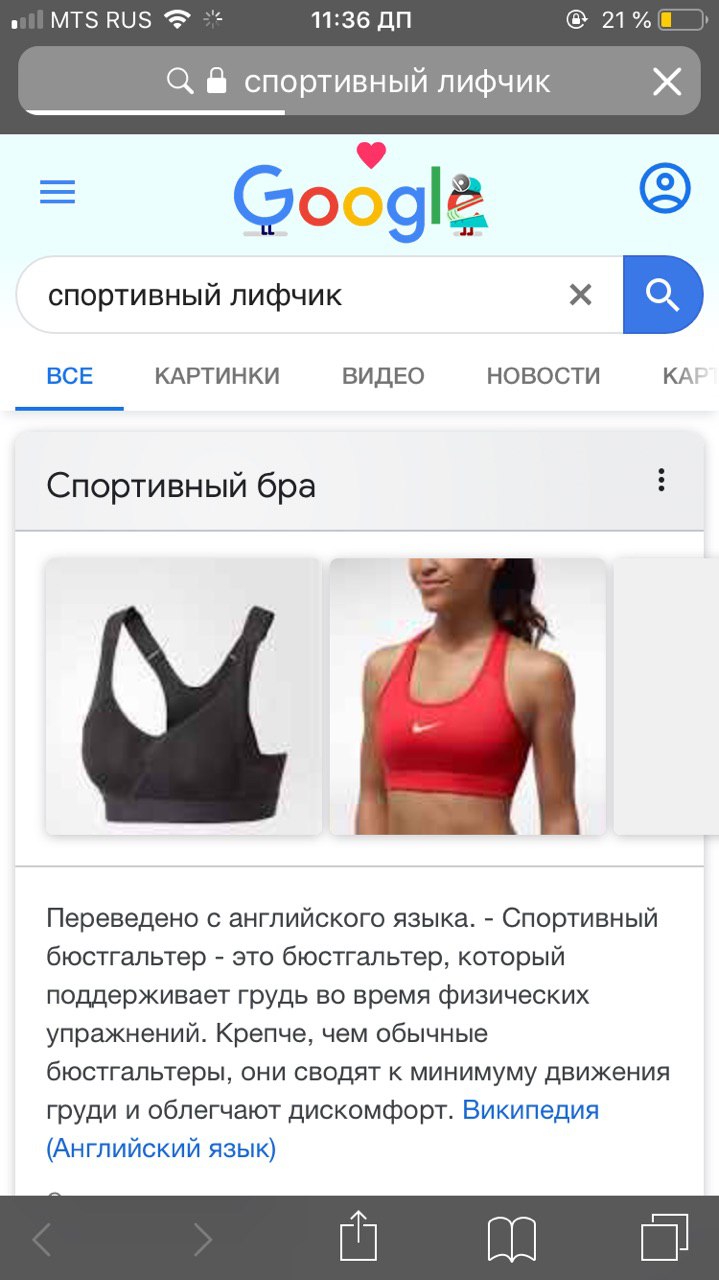Go back with Safari back arrow
Viewport: 719px width, 1280px height.
pos(41,1240)
